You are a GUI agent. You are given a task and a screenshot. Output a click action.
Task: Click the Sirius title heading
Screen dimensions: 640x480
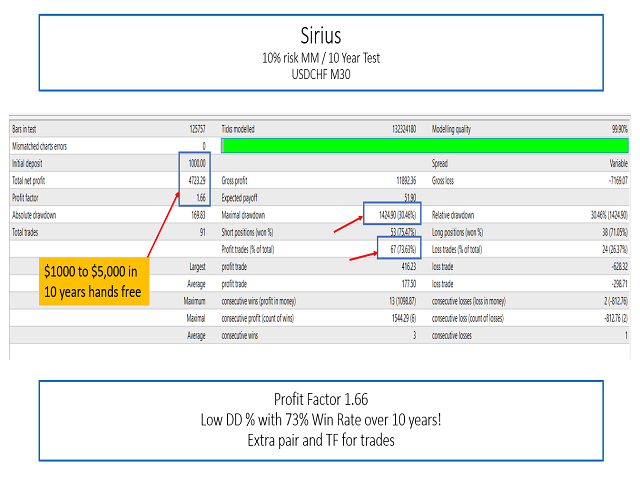[320, 37]
